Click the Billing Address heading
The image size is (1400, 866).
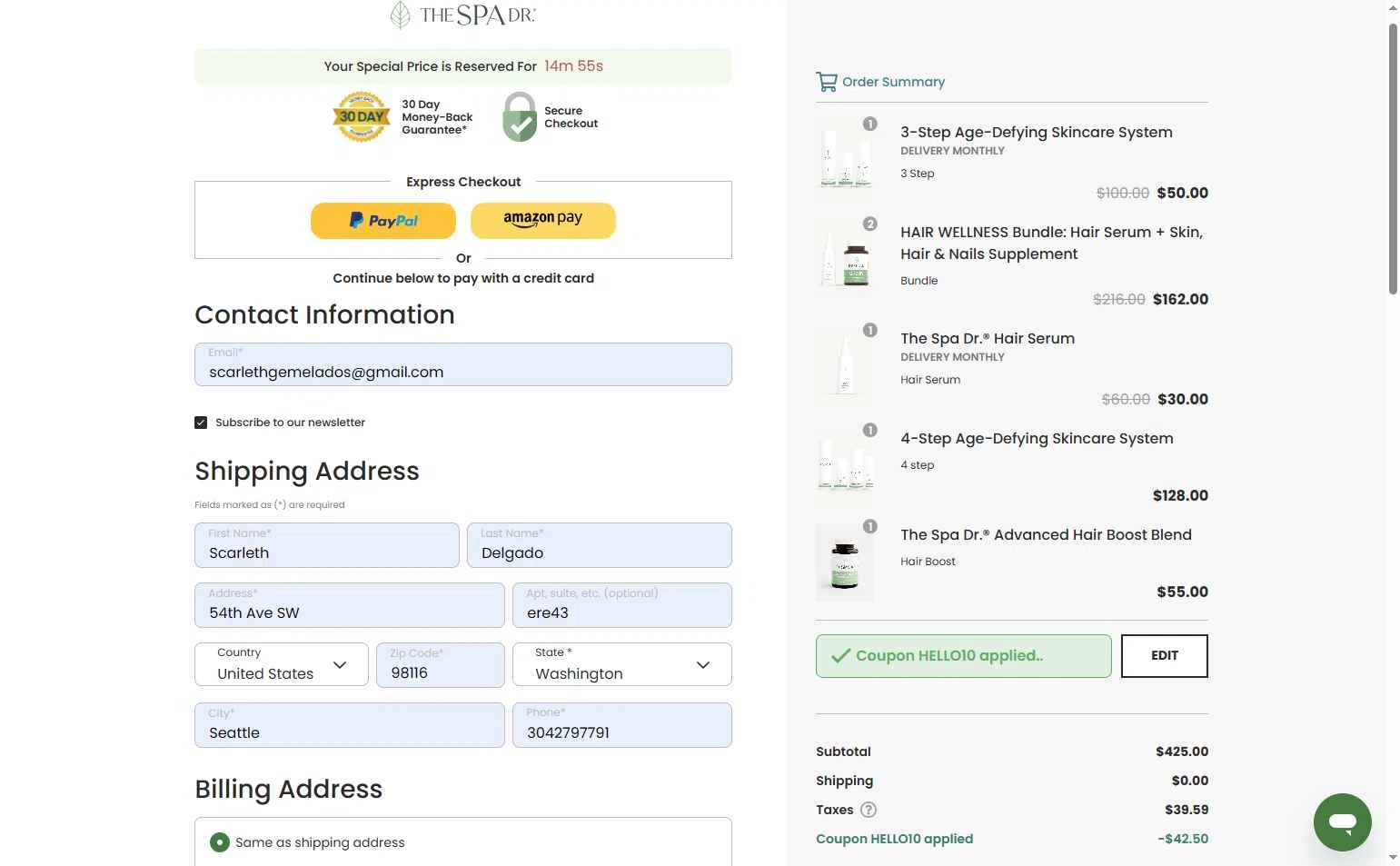click(x=289, y=789)
